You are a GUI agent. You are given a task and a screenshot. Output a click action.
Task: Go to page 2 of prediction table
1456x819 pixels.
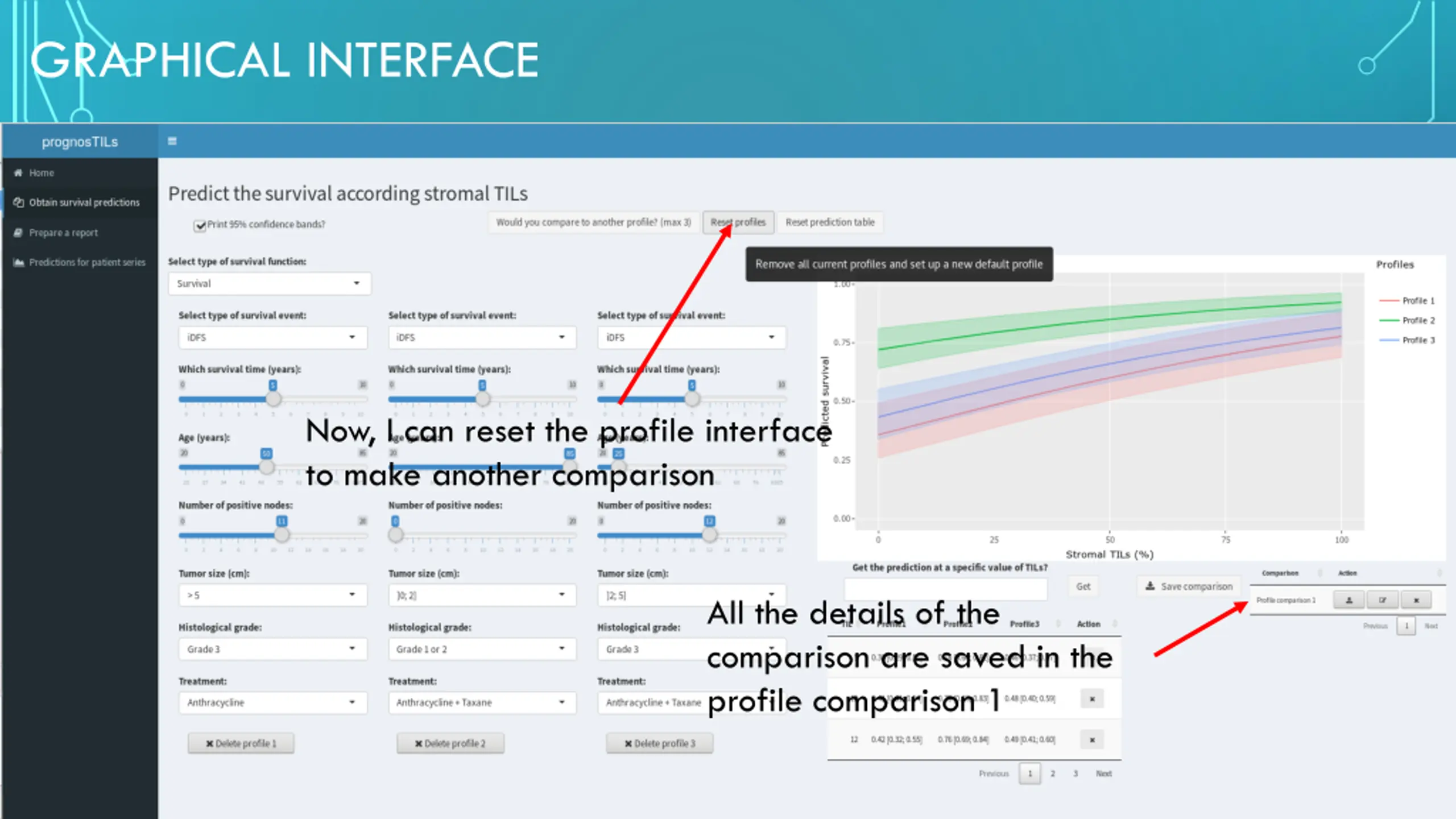1053,773
